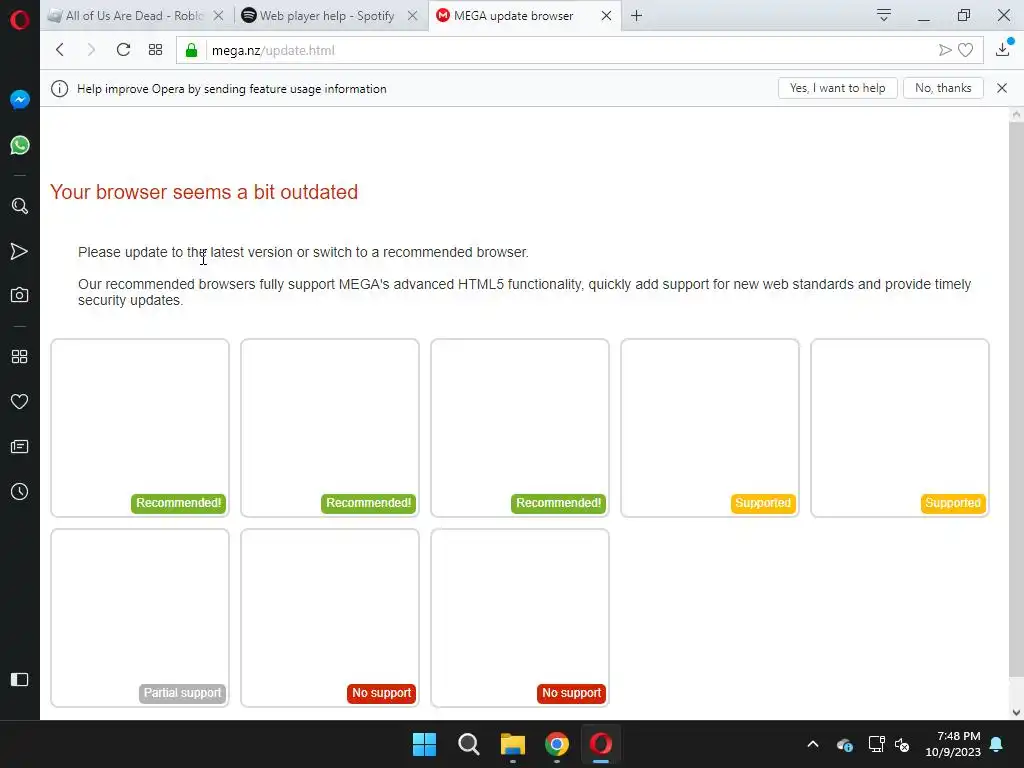Click No, thanks button
The image size is (1024, 768).
(943, 88)
